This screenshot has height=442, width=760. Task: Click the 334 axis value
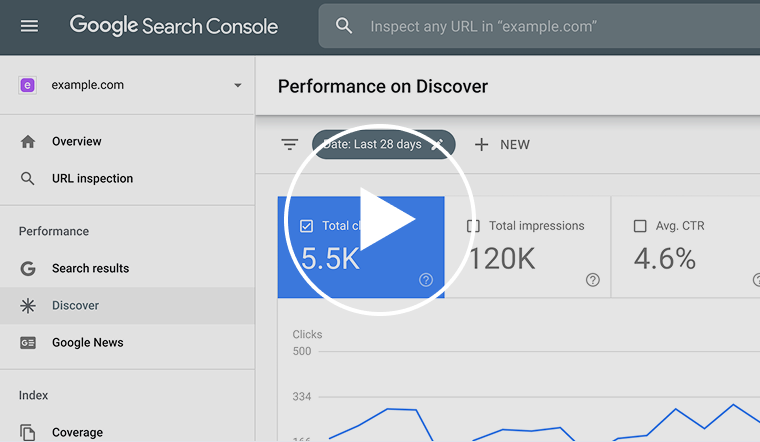(x=301, y=396)
